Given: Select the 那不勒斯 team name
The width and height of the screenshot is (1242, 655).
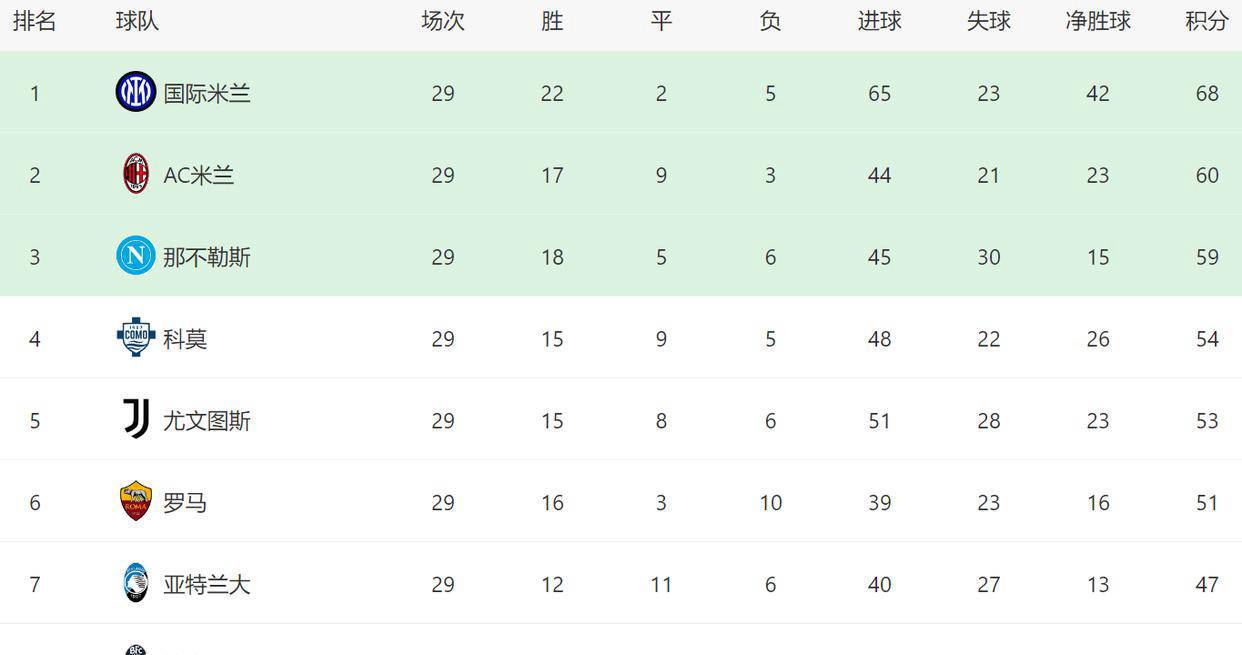Looking at the screenshot, I should click(207, 257).
